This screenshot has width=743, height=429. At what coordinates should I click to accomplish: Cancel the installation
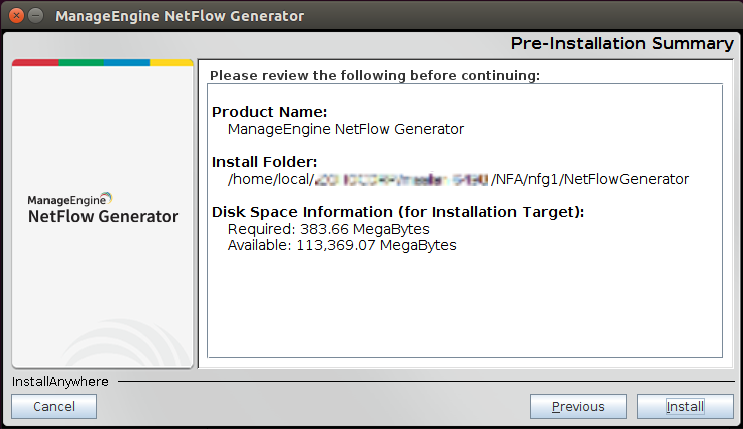[x=54, y=406]
